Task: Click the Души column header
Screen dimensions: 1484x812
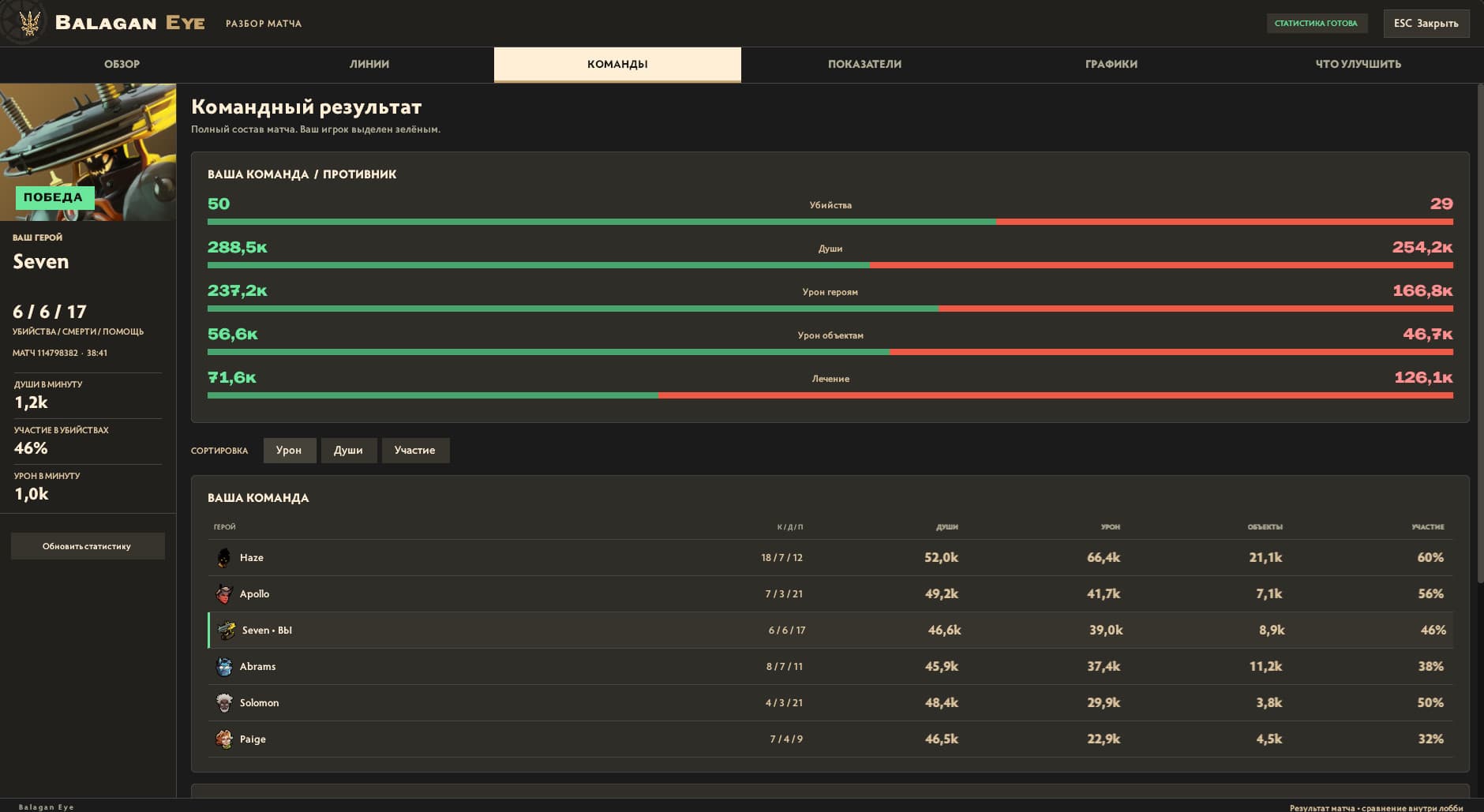Action: pos(947,527)
